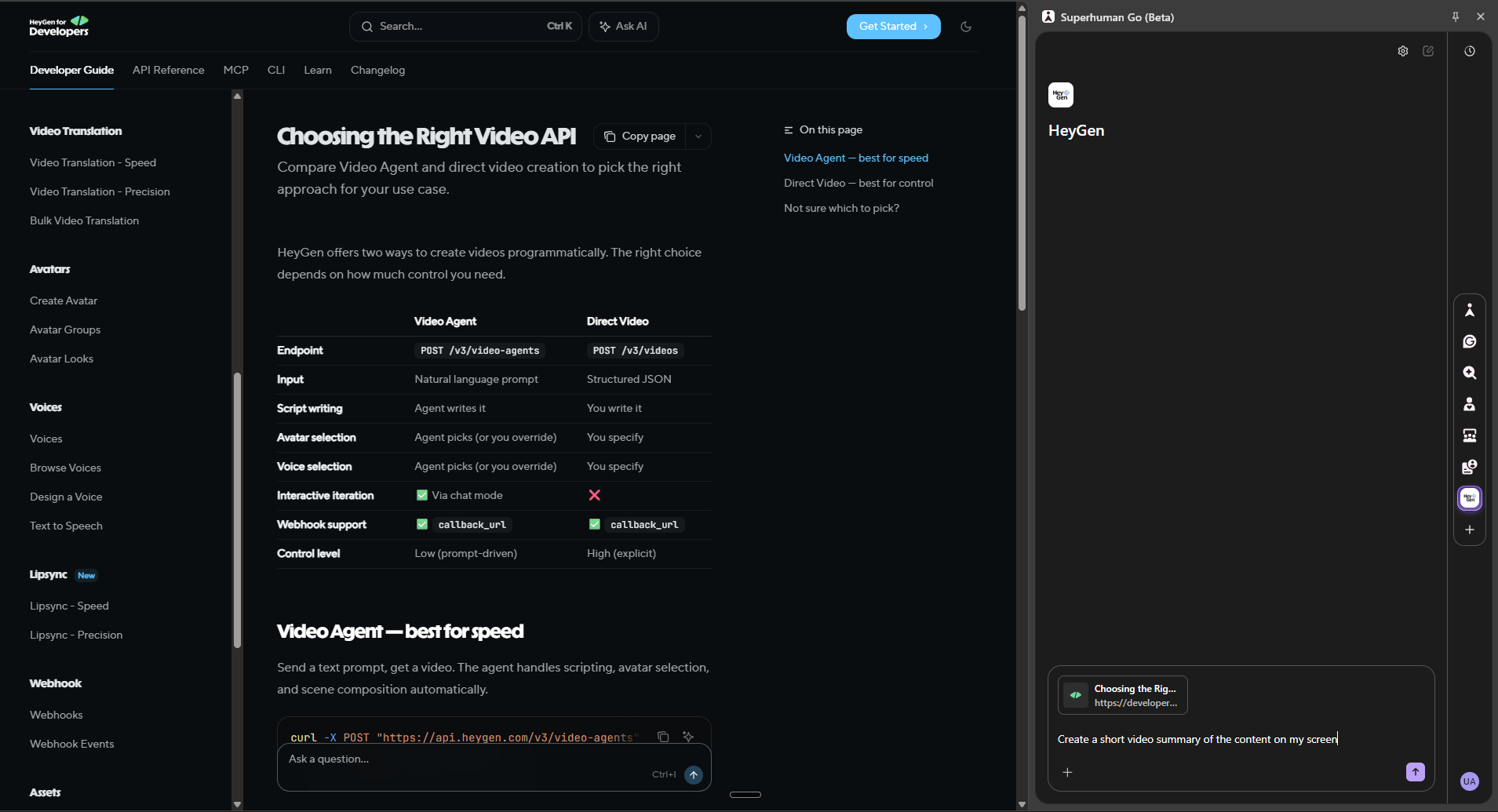Click the main page vertical scrollbar thumb
This screenshot has width=1498, height=812.
[x=1022, y=163]
